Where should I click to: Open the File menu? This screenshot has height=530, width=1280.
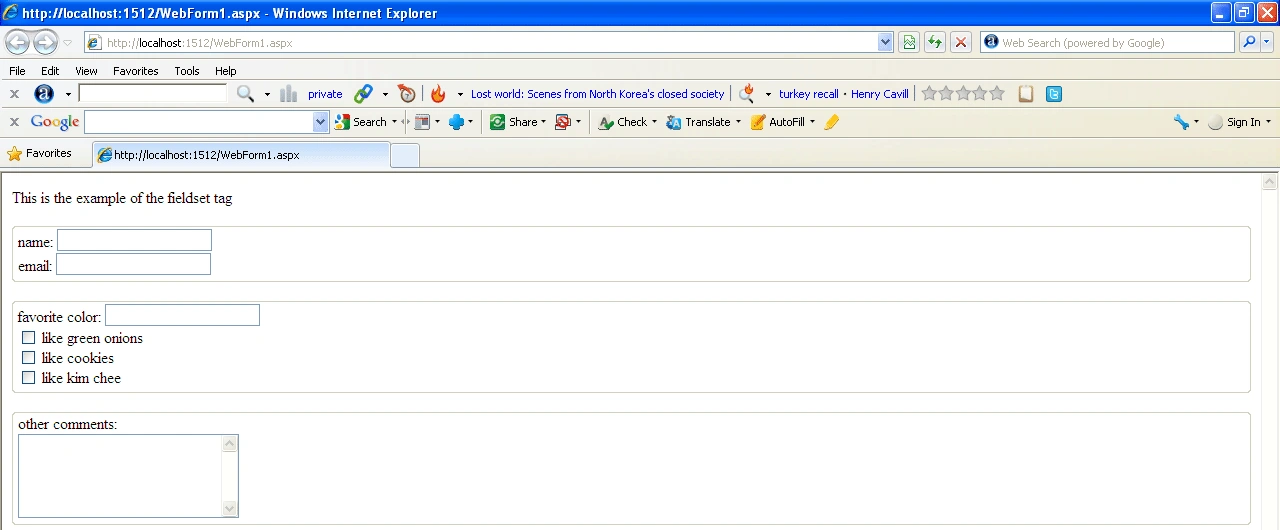(x=17, y=71)
